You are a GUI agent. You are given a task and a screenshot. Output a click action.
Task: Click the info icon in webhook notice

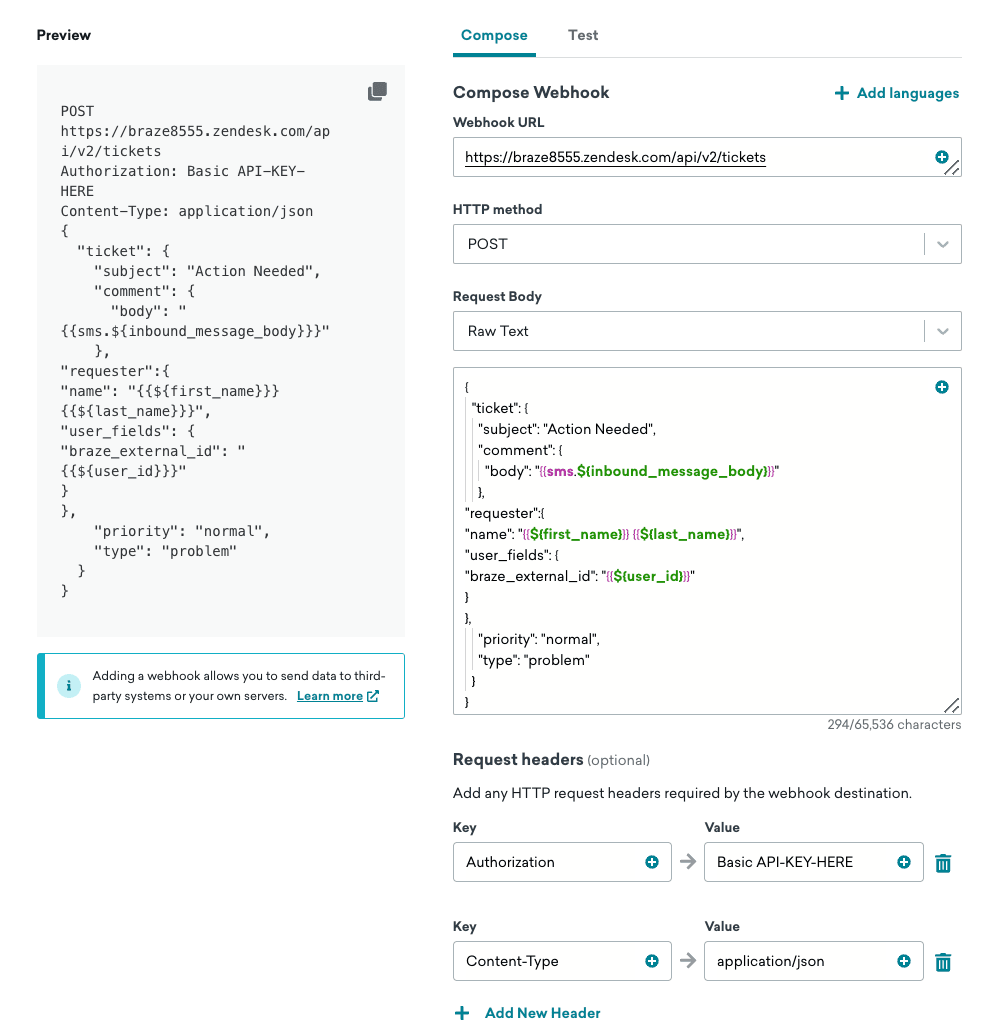69,686
